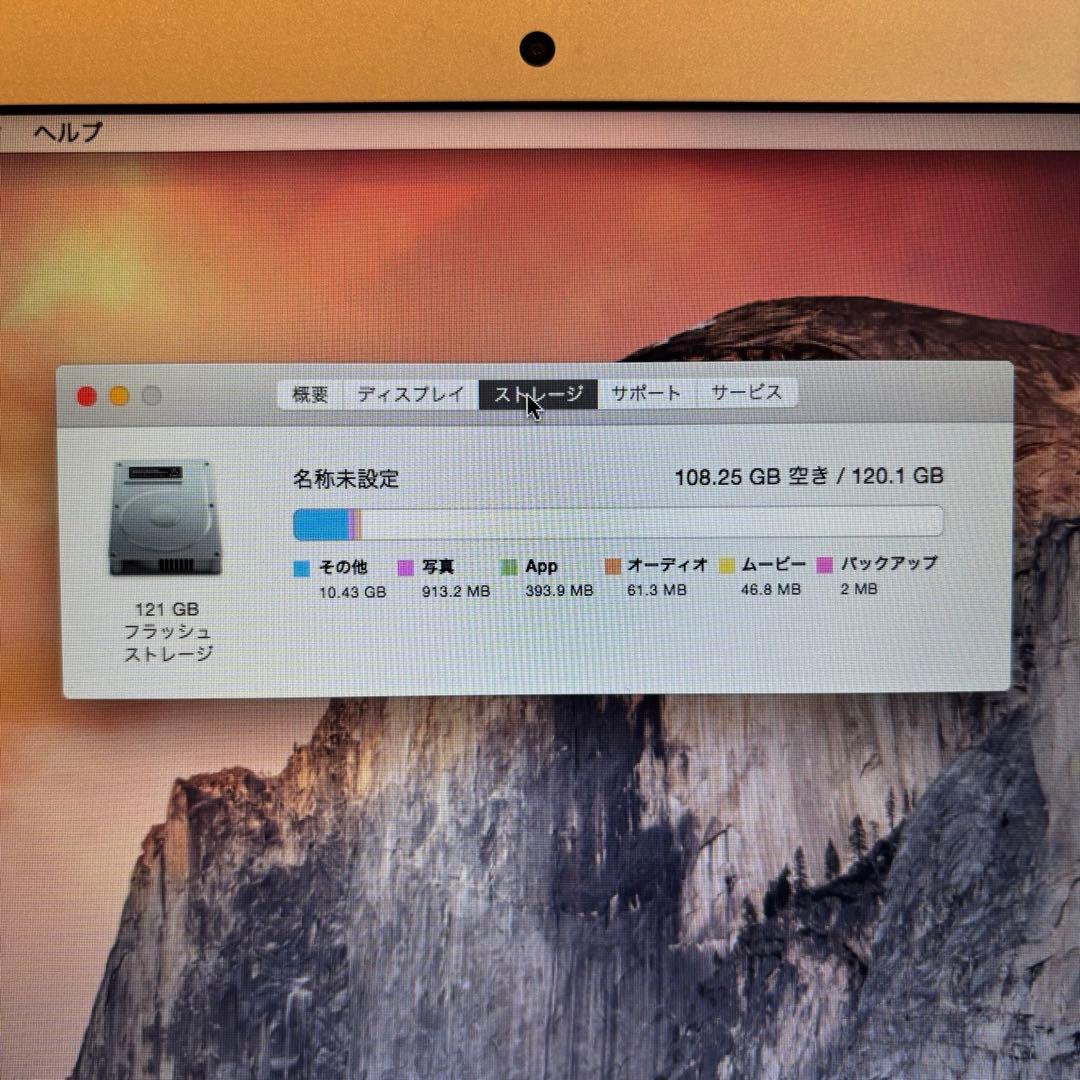Click the storage usage bar
This screenshot has width=1080, height=1080.
pos(616,521)
